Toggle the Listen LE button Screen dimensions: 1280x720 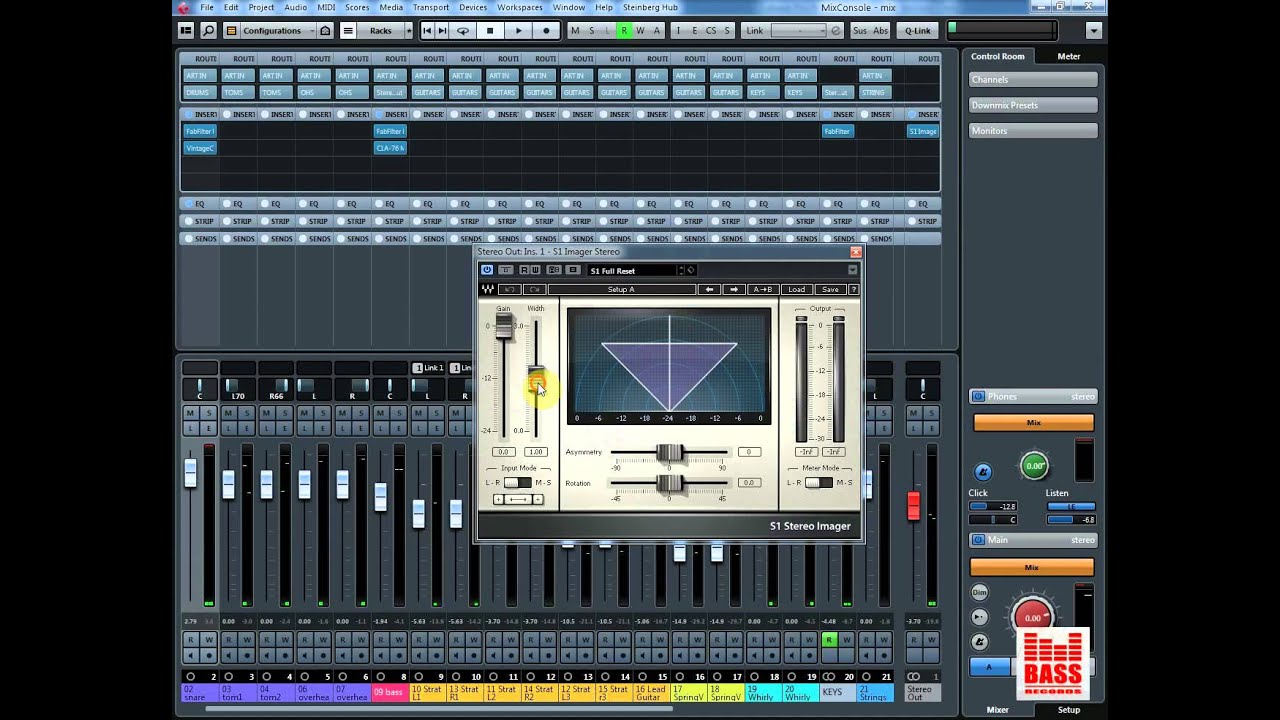click(1071, 507)
